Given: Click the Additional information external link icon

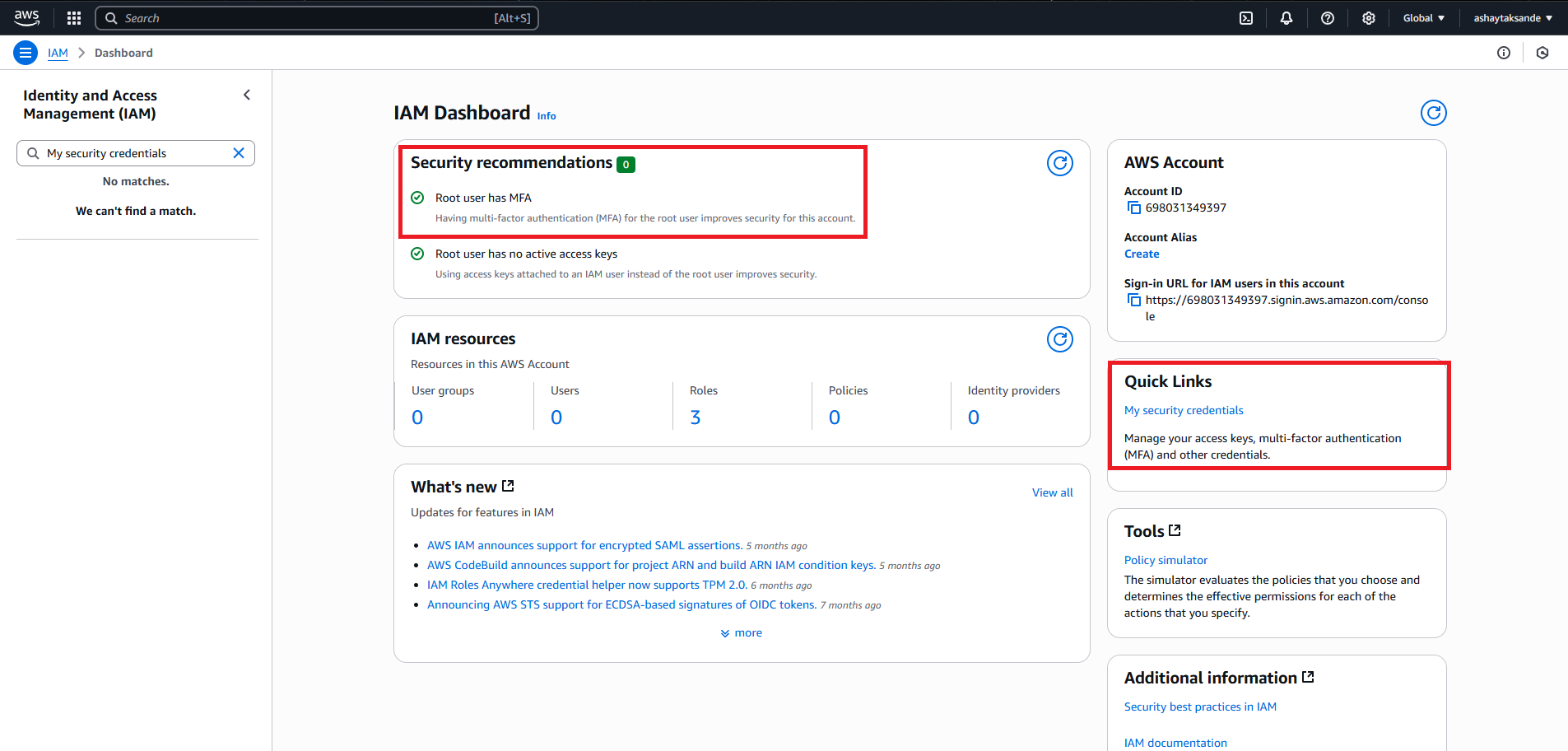Looking at the screenshot, I should coord(1308,677).
